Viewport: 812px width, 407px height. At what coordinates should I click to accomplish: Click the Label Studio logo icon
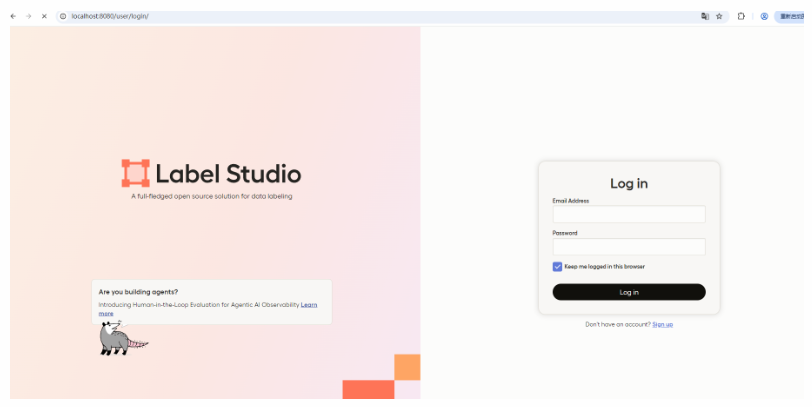(x=136, y=173)
